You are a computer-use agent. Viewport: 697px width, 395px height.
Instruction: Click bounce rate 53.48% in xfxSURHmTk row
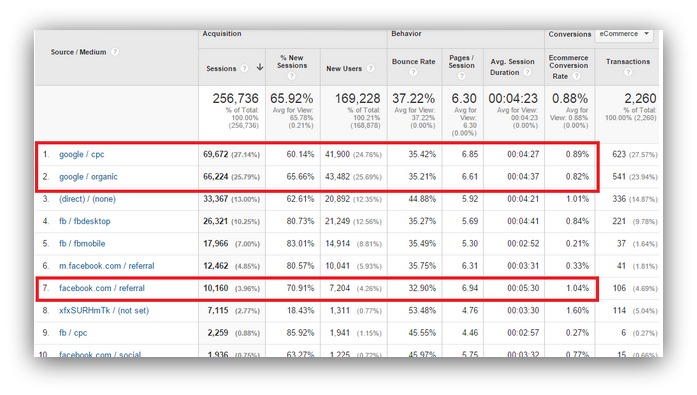coord(422,310)
